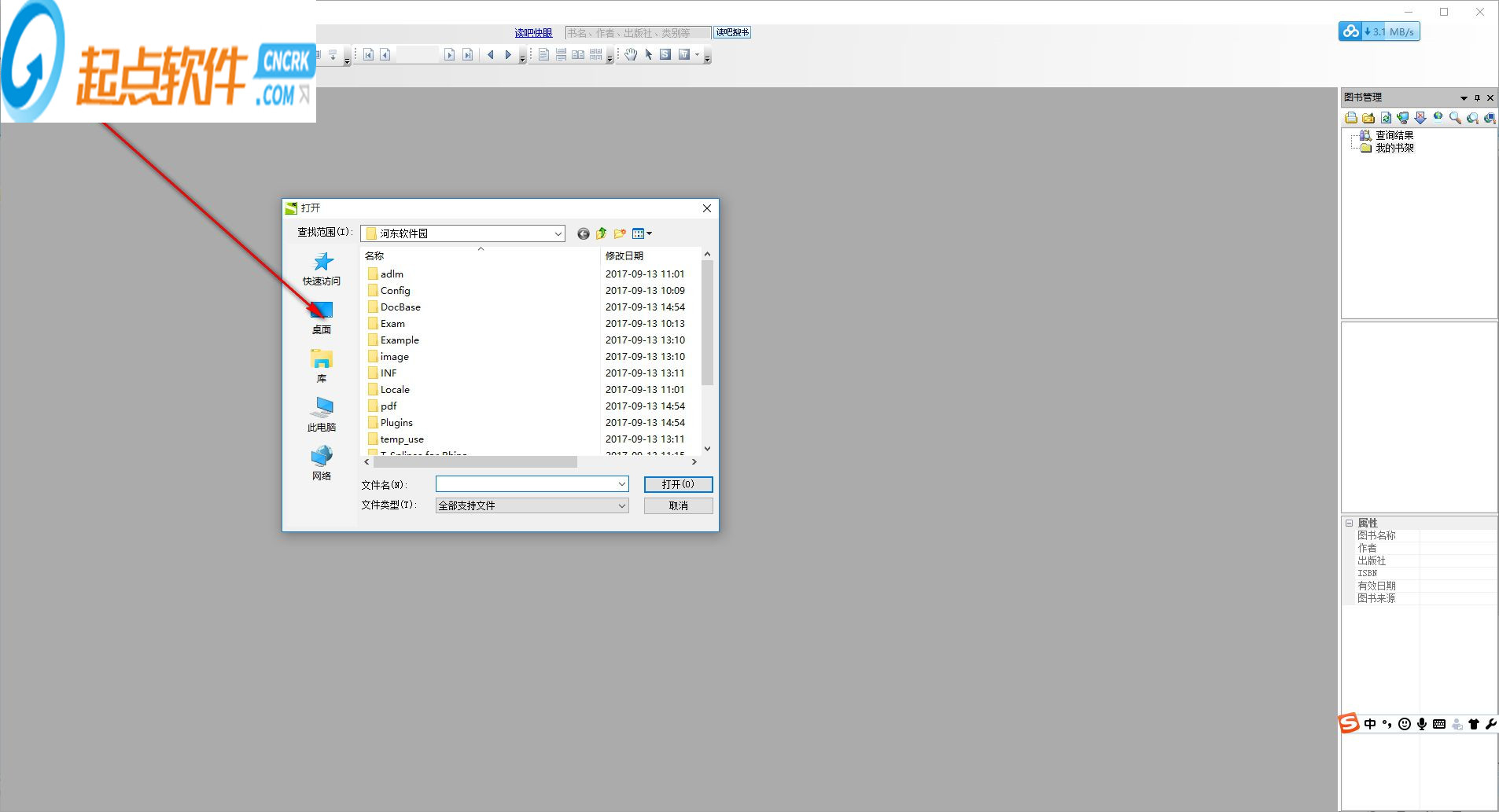Select the Hand tool
1499x812 pixels.
pos(631,54)
